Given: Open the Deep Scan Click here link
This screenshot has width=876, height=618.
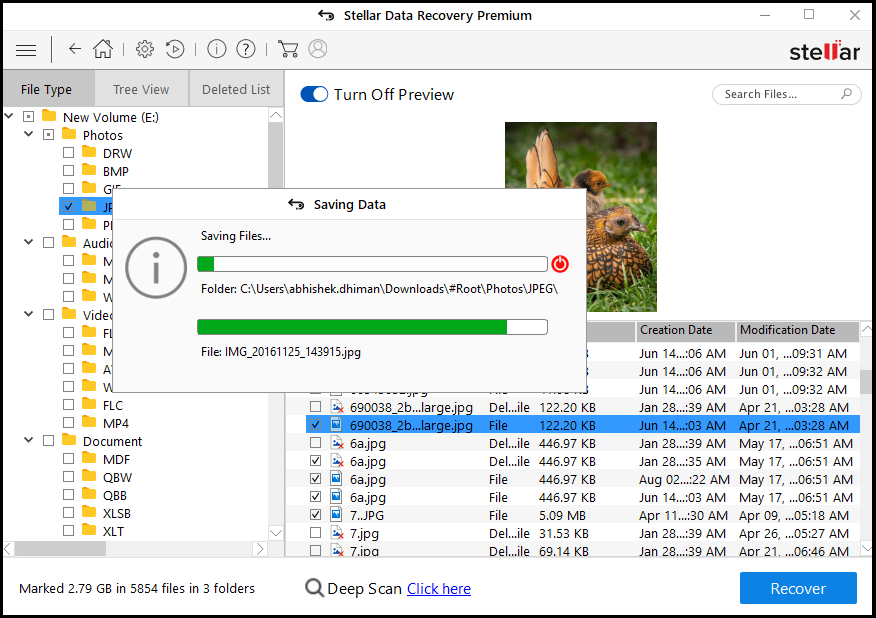Looking at the screenshot, I should pyautogui.click(x=439, y=588).
